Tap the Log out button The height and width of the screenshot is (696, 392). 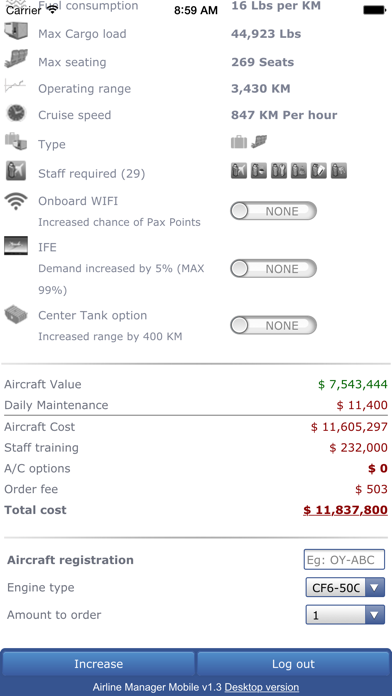[293, 664]
